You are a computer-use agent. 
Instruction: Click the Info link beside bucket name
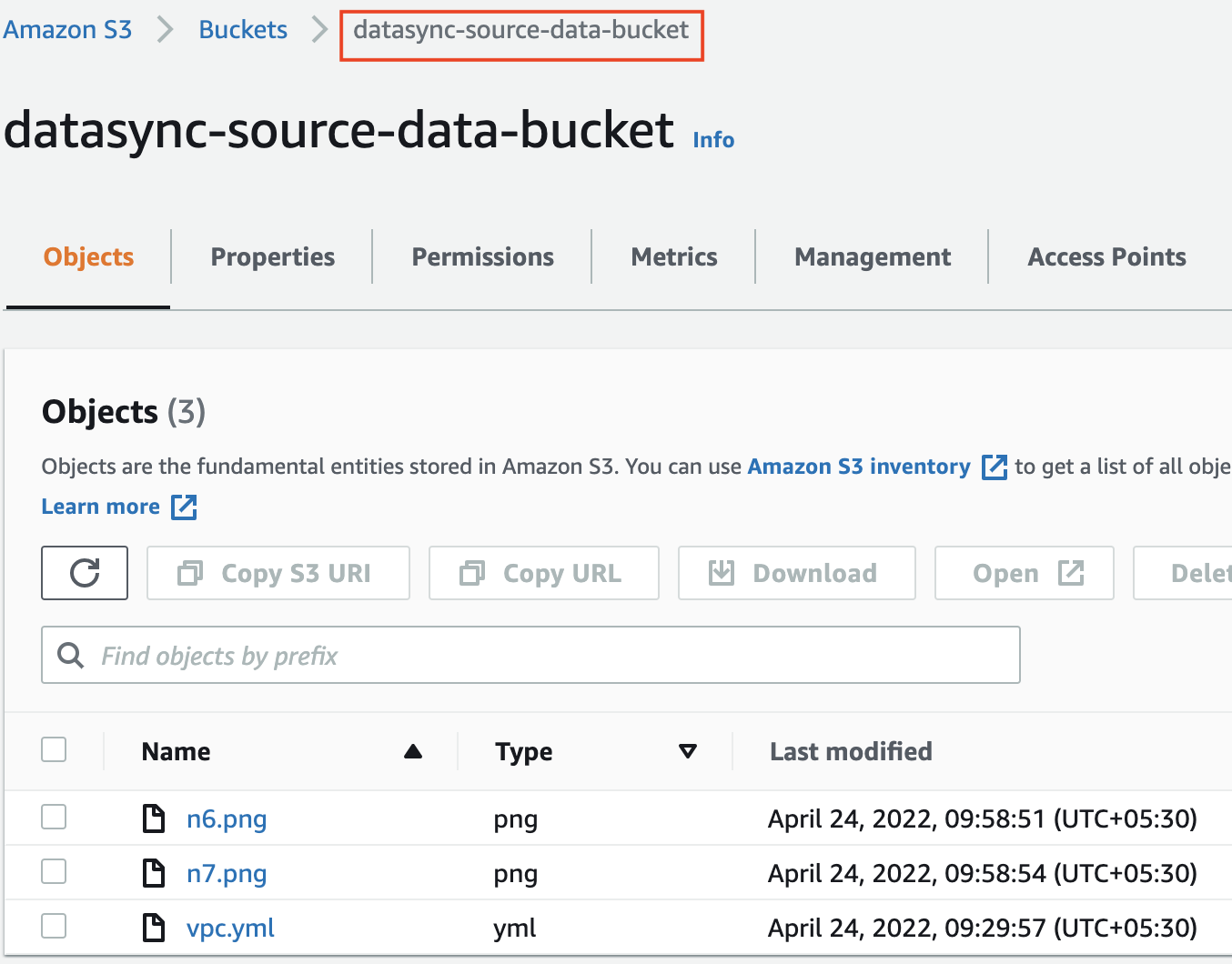click(x=712, y=139)
